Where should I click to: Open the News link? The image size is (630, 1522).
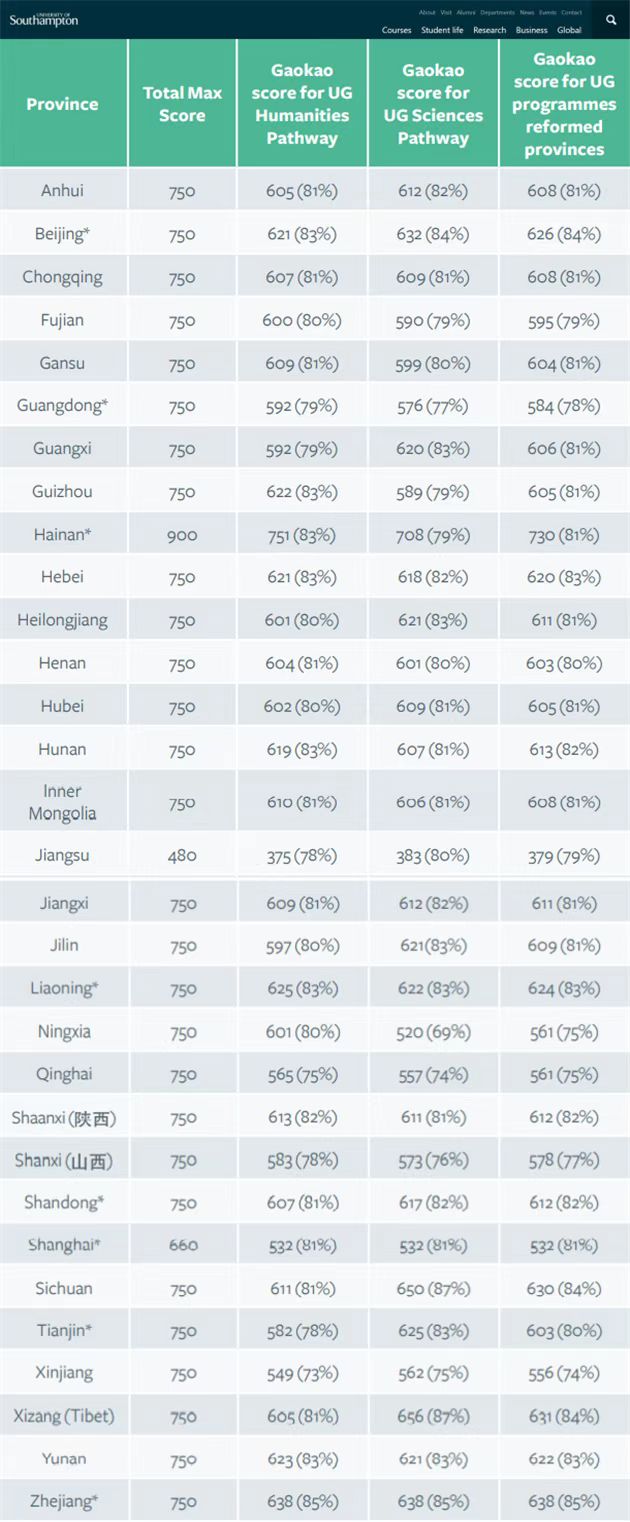(527, 13)
